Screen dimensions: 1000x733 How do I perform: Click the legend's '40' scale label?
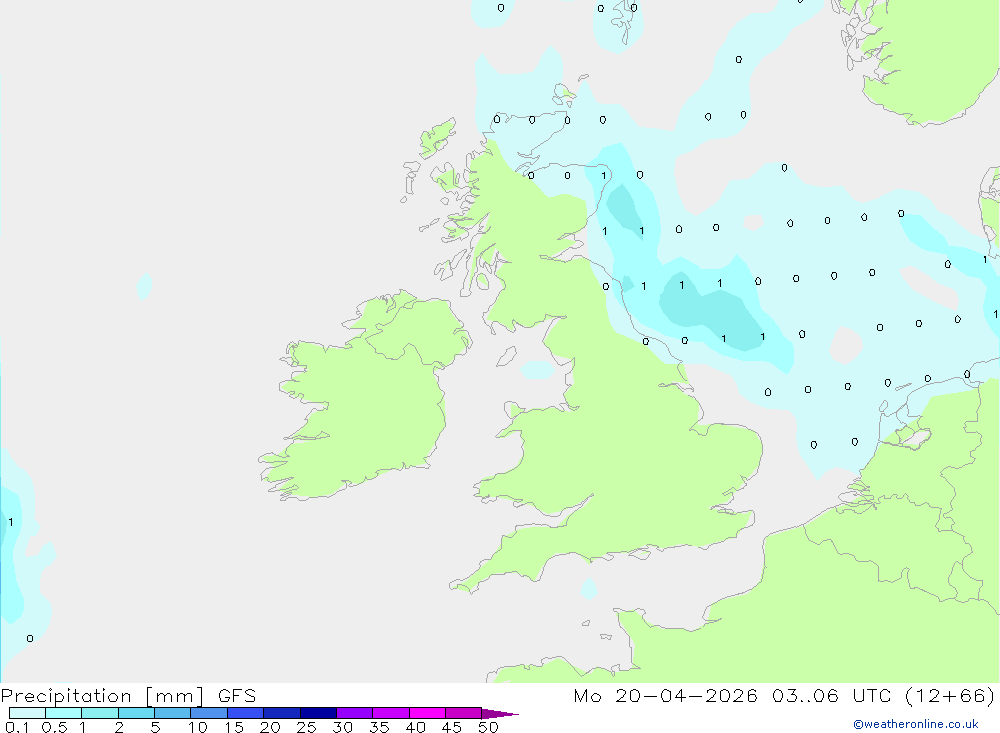415,727
